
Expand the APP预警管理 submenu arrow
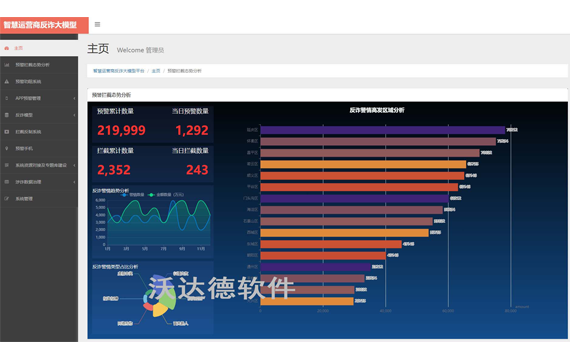coord(74,98)
